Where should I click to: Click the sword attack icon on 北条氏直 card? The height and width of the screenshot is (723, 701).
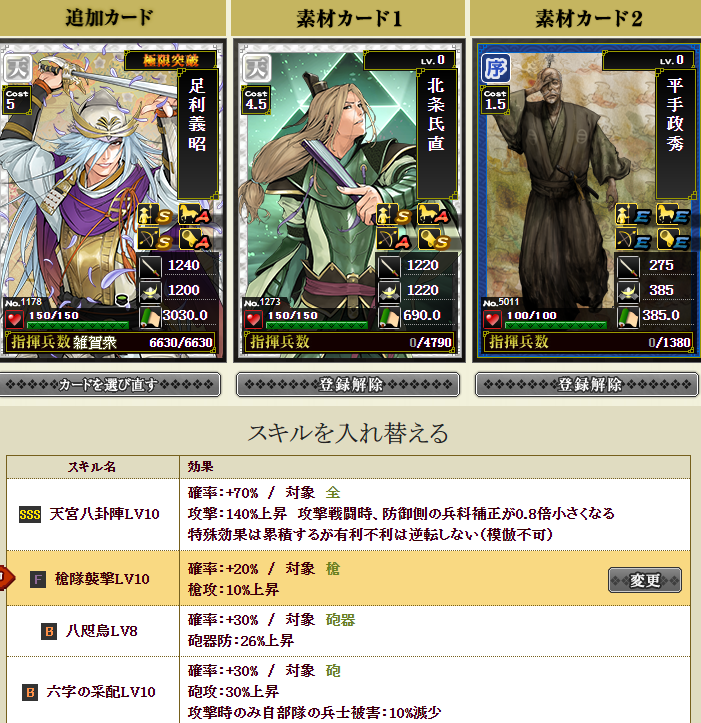[389, 266]
